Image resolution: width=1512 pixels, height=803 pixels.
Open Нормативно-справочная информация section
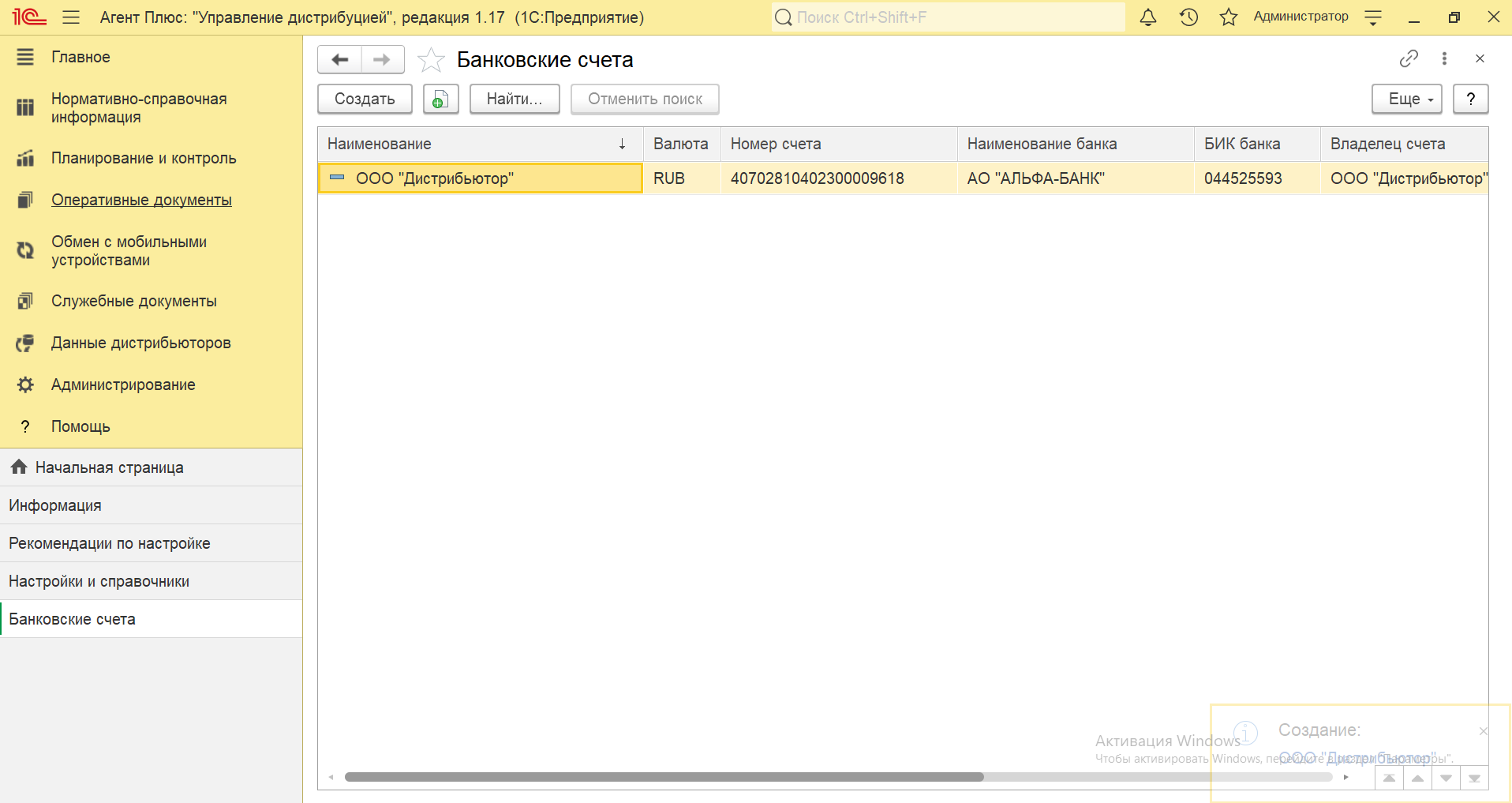pyautogui.click(x=139, y=108)
